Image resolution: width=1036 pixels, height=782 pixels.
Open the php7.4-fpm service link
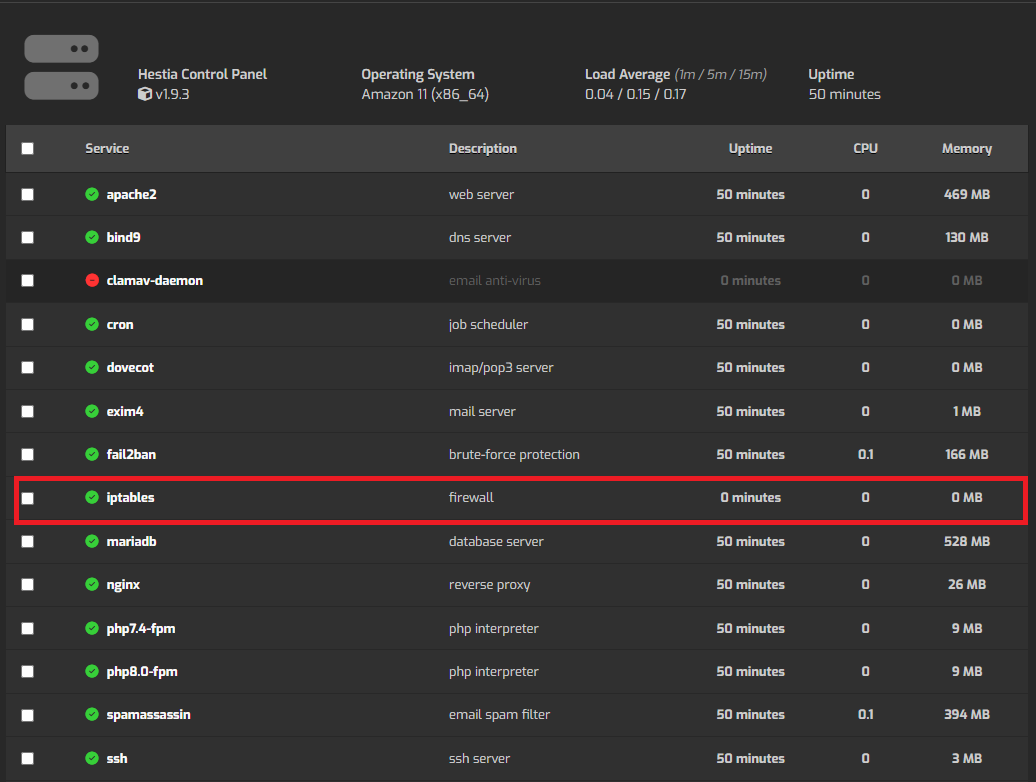(x=141, y=628)
